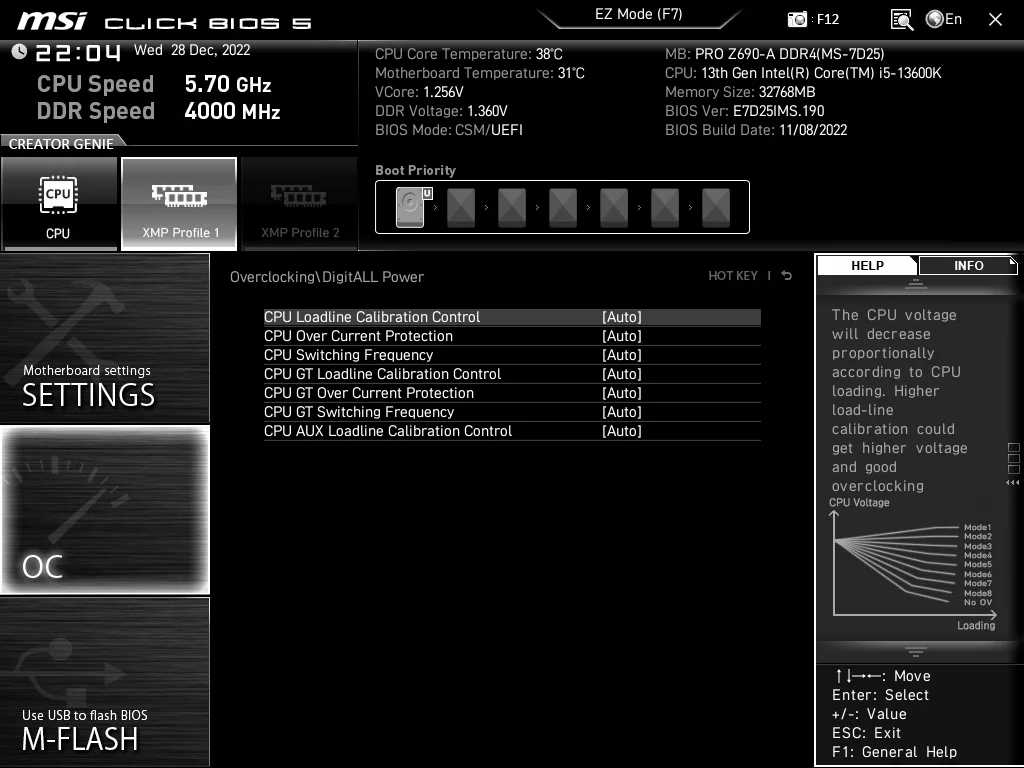Image resolution: width=1024 pixels, height=768 pixels.
Task: Click the CPU Voltage loadline graph
Action: point(913,566)
